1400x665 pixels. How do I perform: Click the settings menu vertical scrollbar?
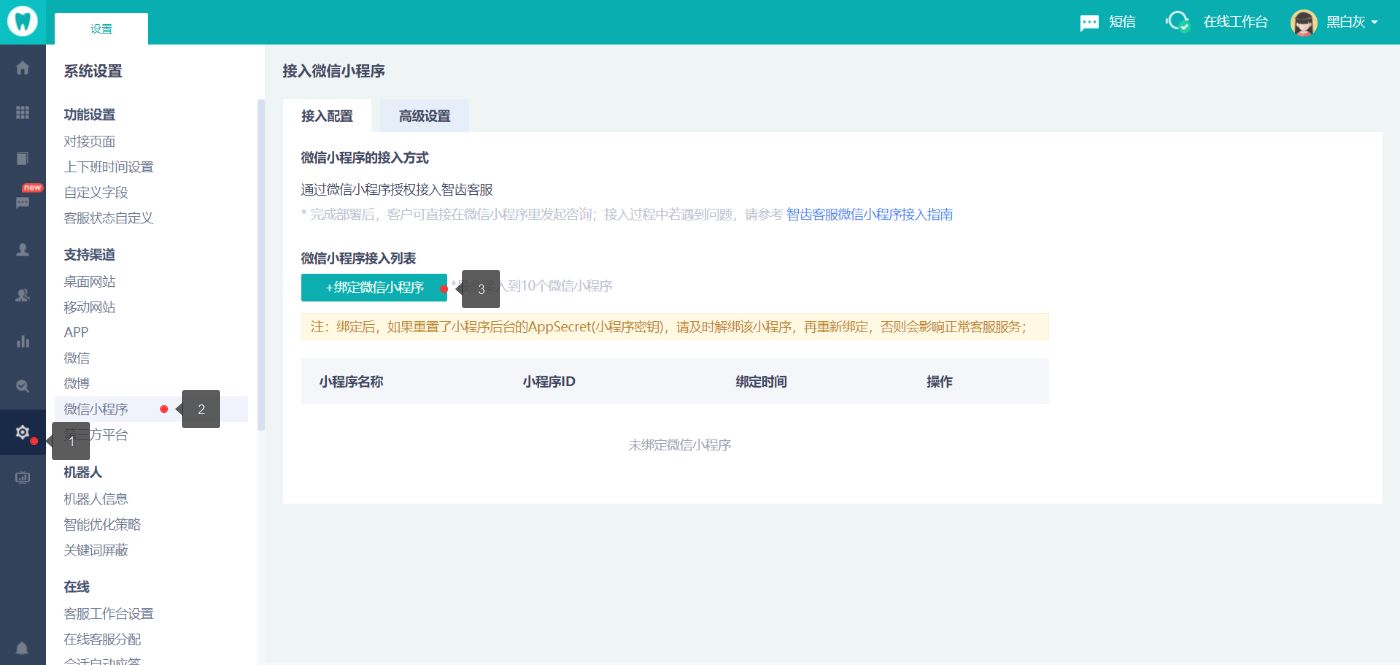coord(261,264)
